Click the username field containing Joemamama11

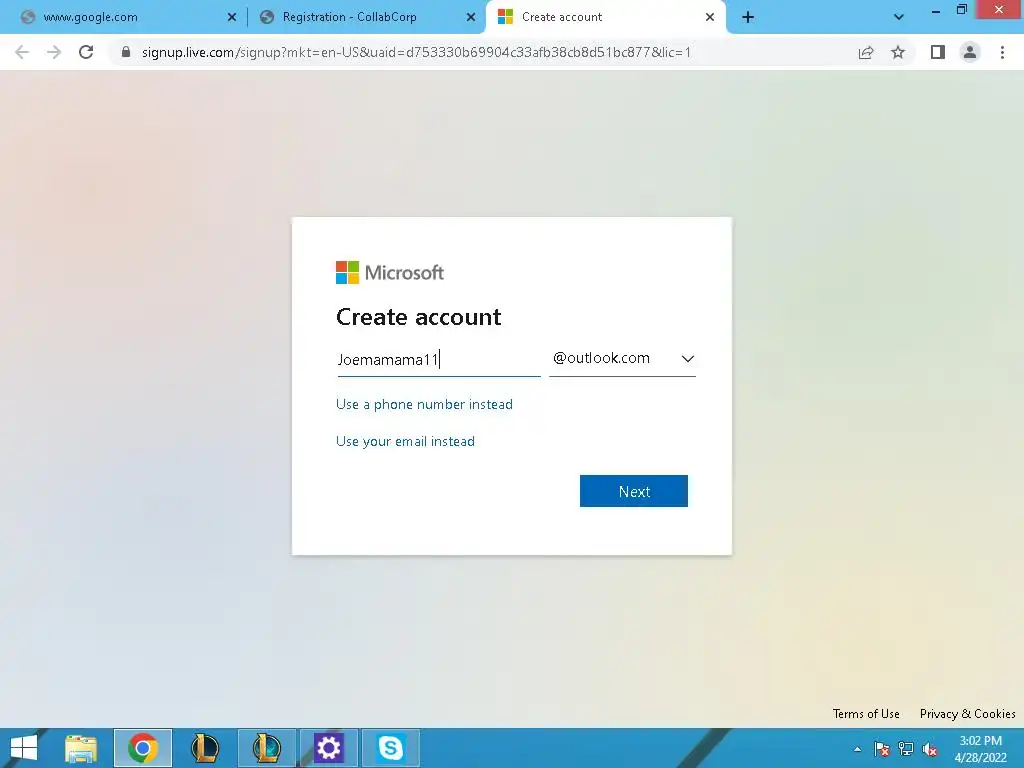438,360
